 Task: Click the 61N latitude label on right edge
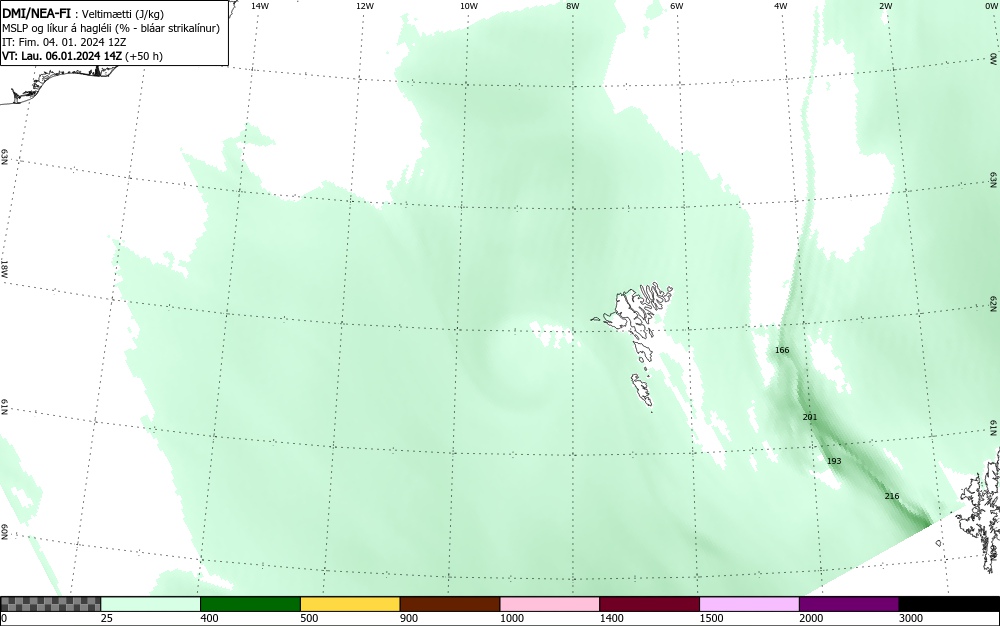coord(994,428)
